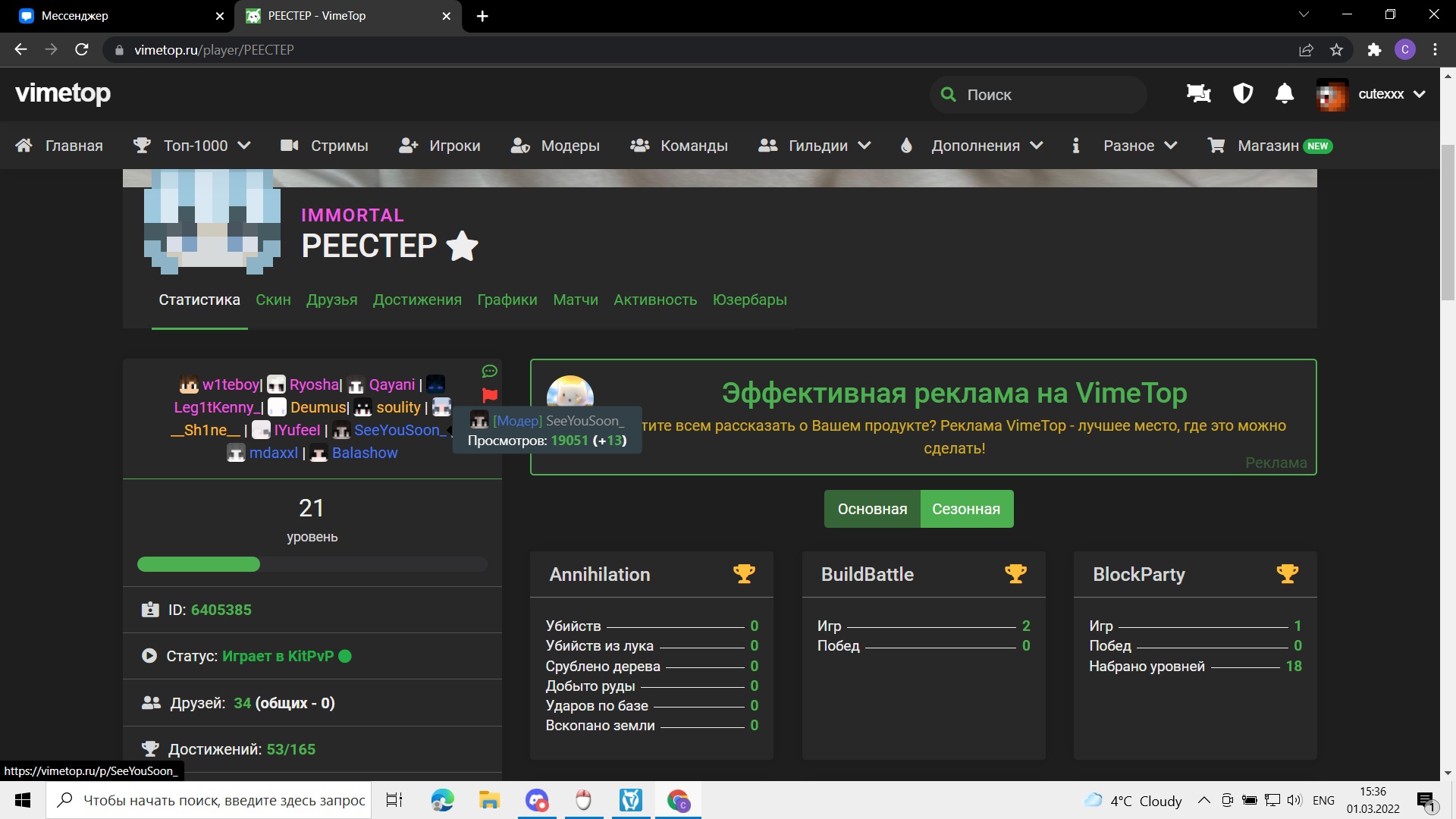This screenshot has height=819, width=1456.
Task: Open the Модеры menu item
Action: (555, 146)
